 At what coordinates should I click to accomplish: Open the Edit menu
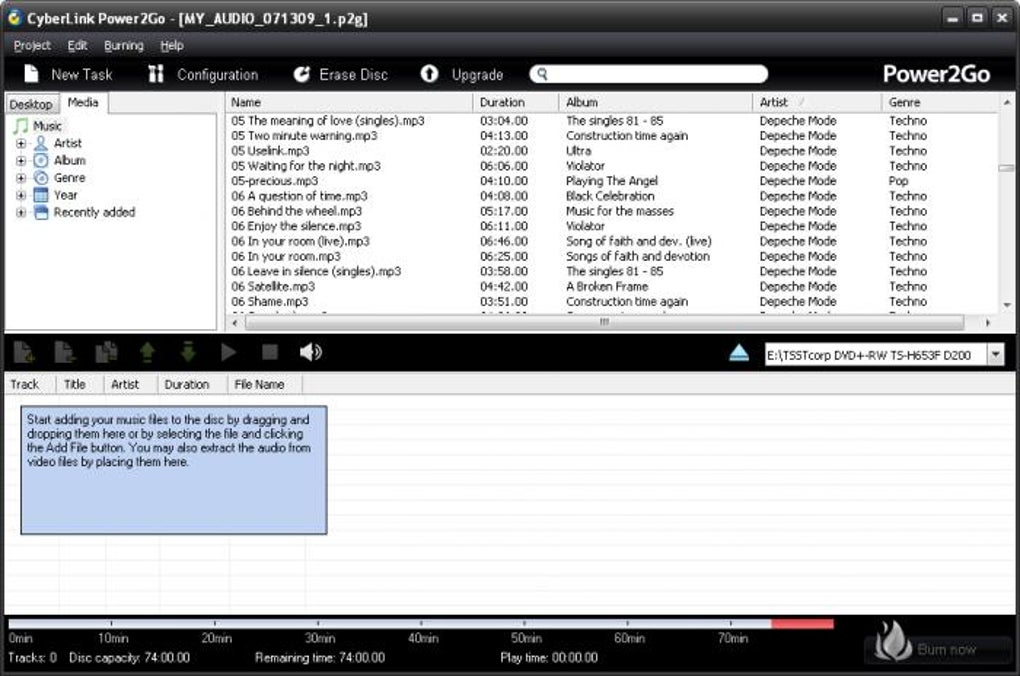click(77, 46)
